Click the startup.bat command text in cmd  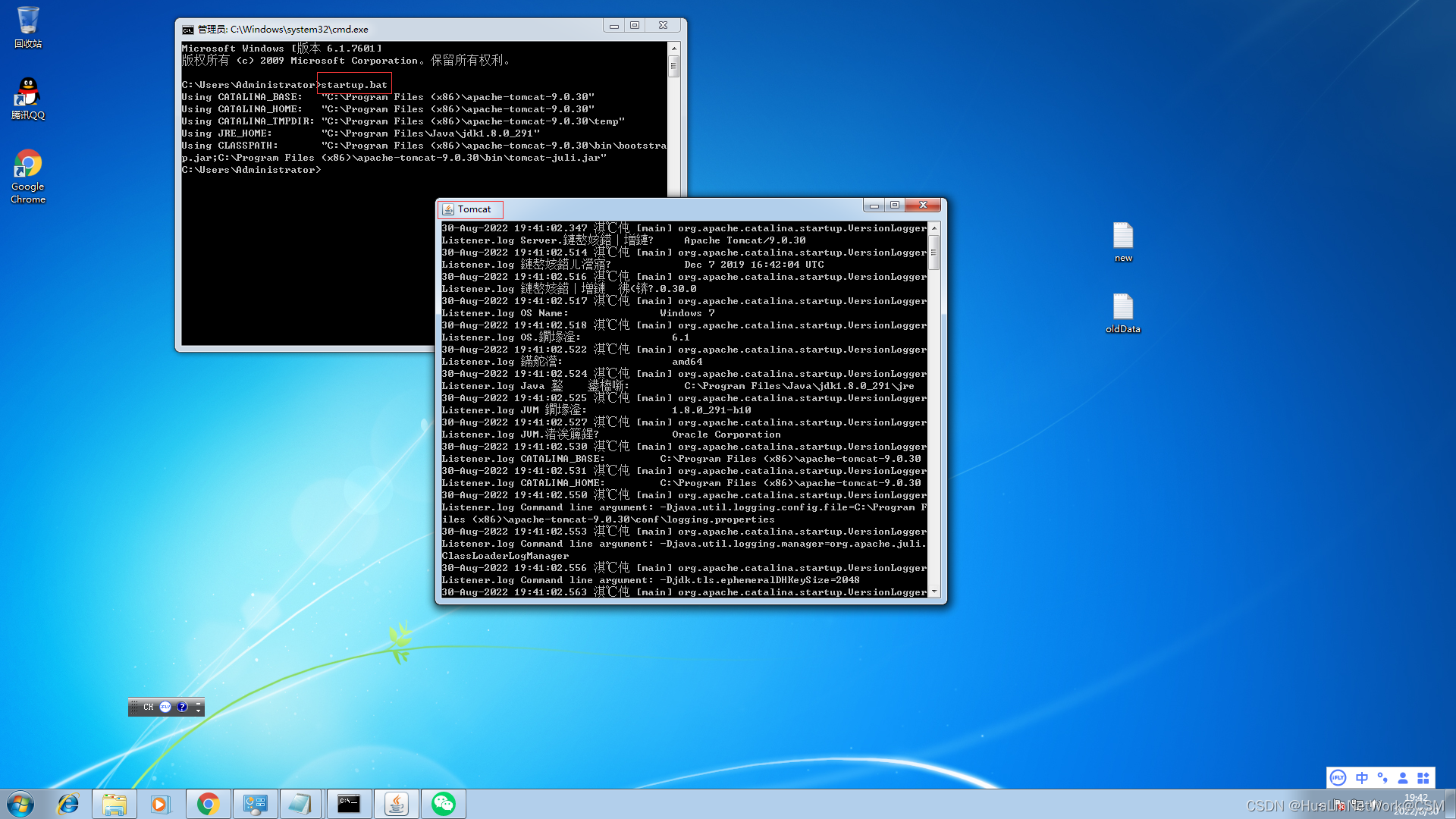(x=354, y=85)
